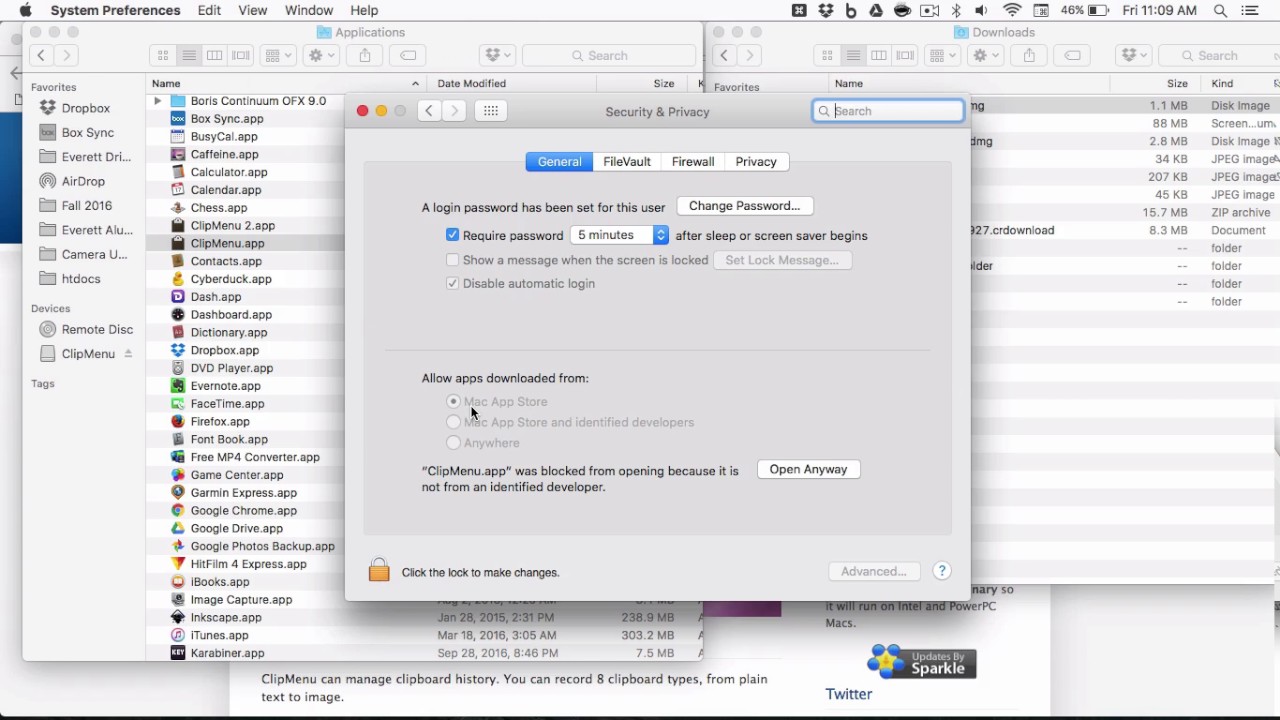The image size is (1280, 720).
Task: Open Notification Center icon
Action: (1250, 10)
